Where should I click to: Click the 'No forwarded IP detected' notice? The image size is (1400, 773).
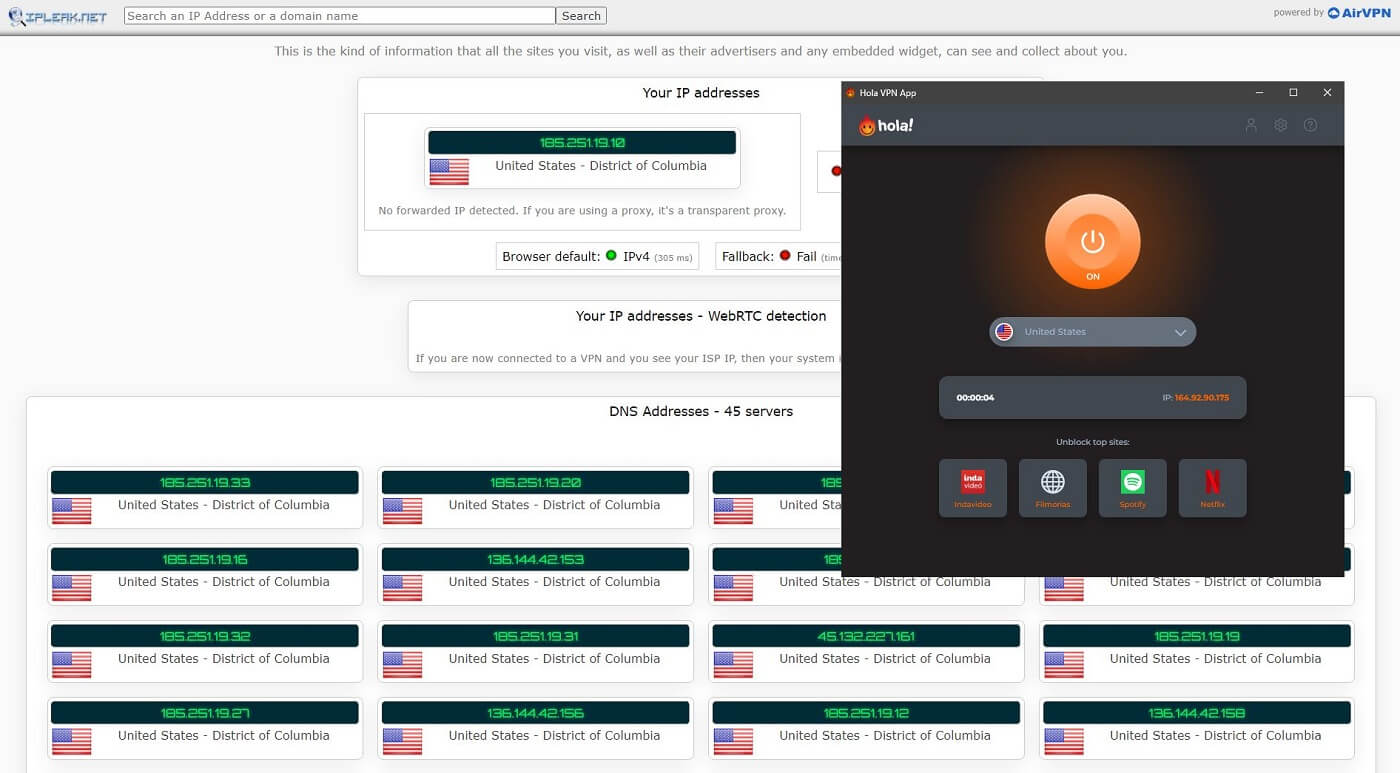point(582,211)
